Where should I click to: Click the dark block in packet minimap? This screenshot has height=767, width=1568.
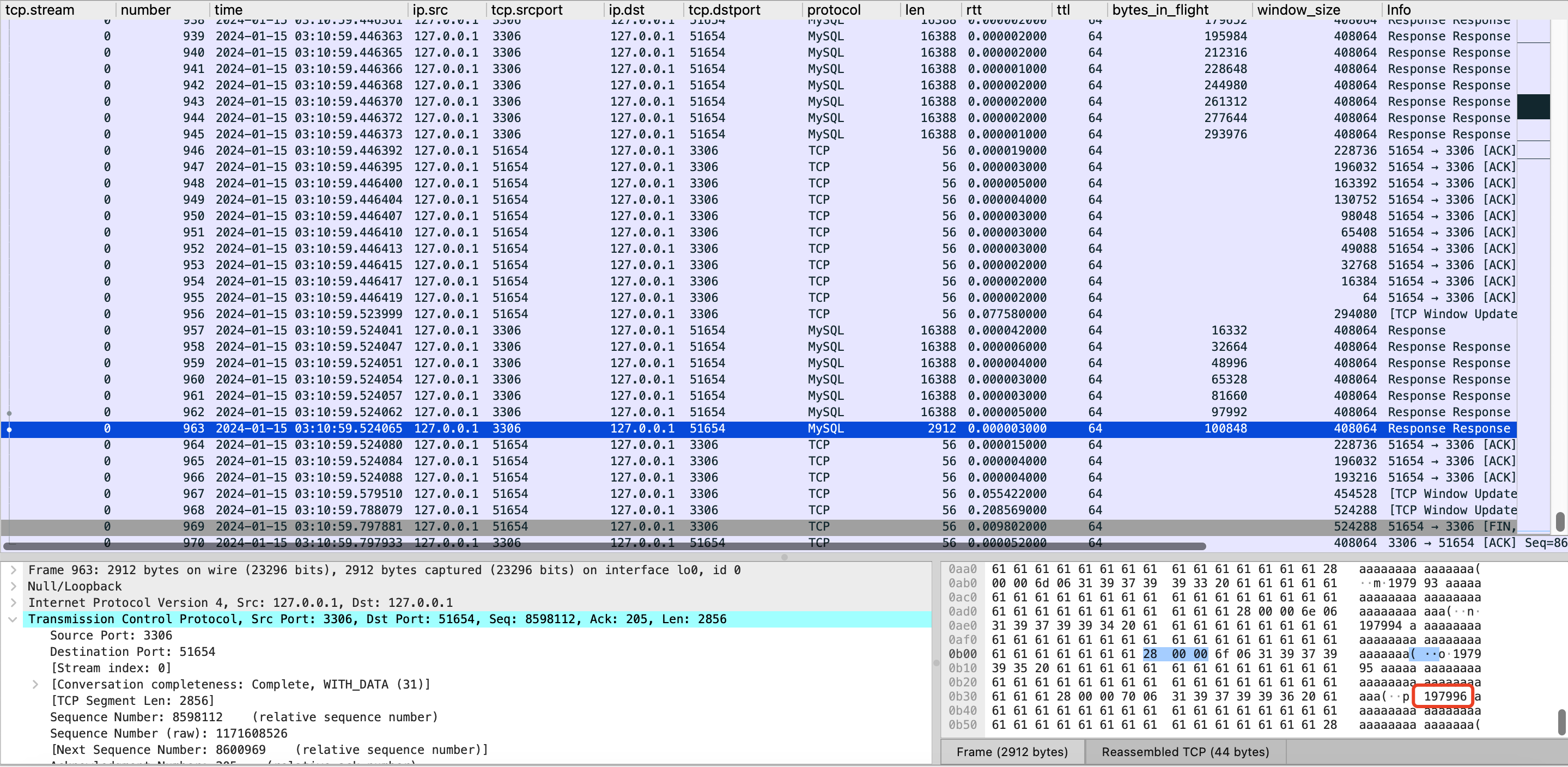(x=1533, y=107)
